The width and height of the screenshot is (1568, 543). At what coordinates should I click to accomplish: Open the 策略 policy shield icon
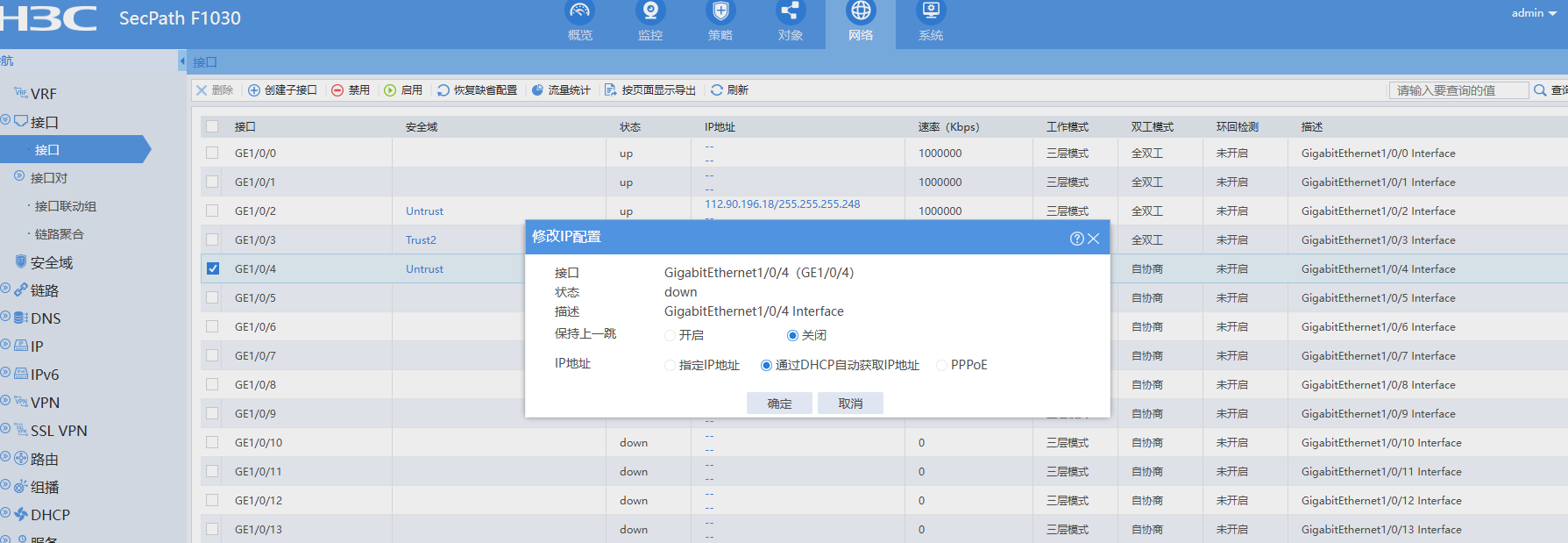[x=720, y=13]
